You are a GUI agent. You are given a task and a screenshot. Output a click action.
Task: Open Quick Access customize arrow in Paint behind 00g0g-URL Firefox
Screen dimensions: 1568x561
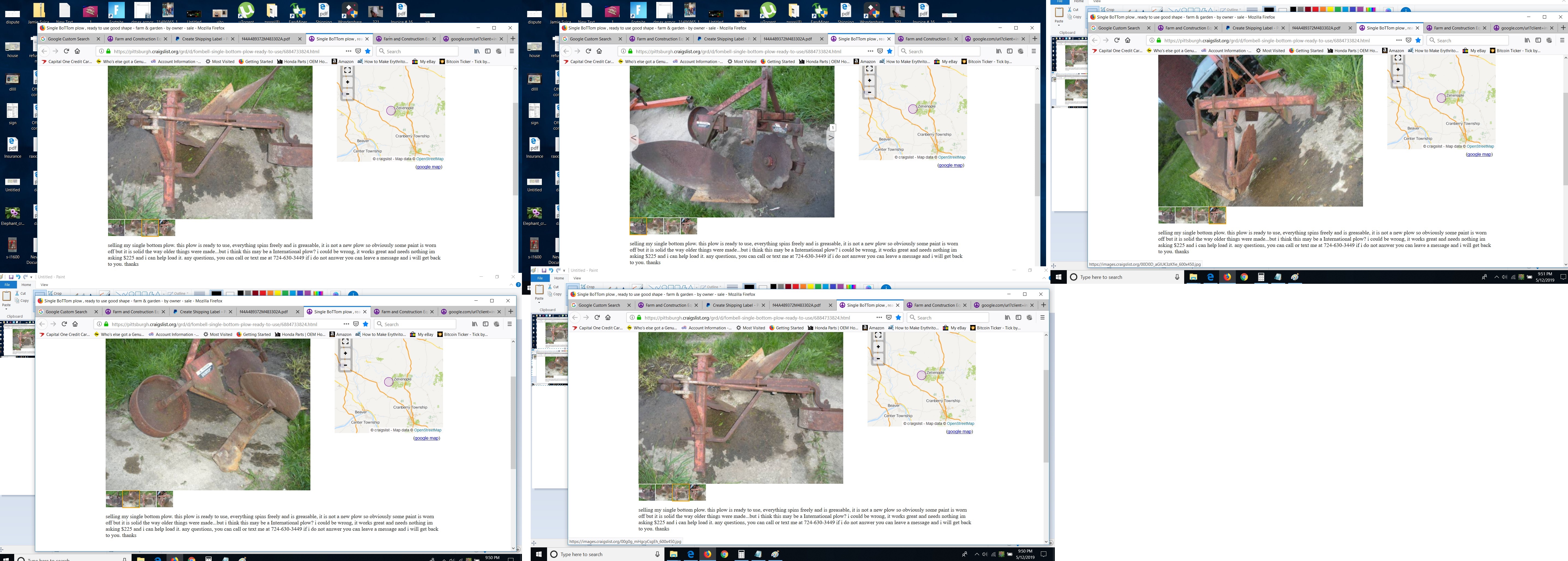(x=565, y=270)
